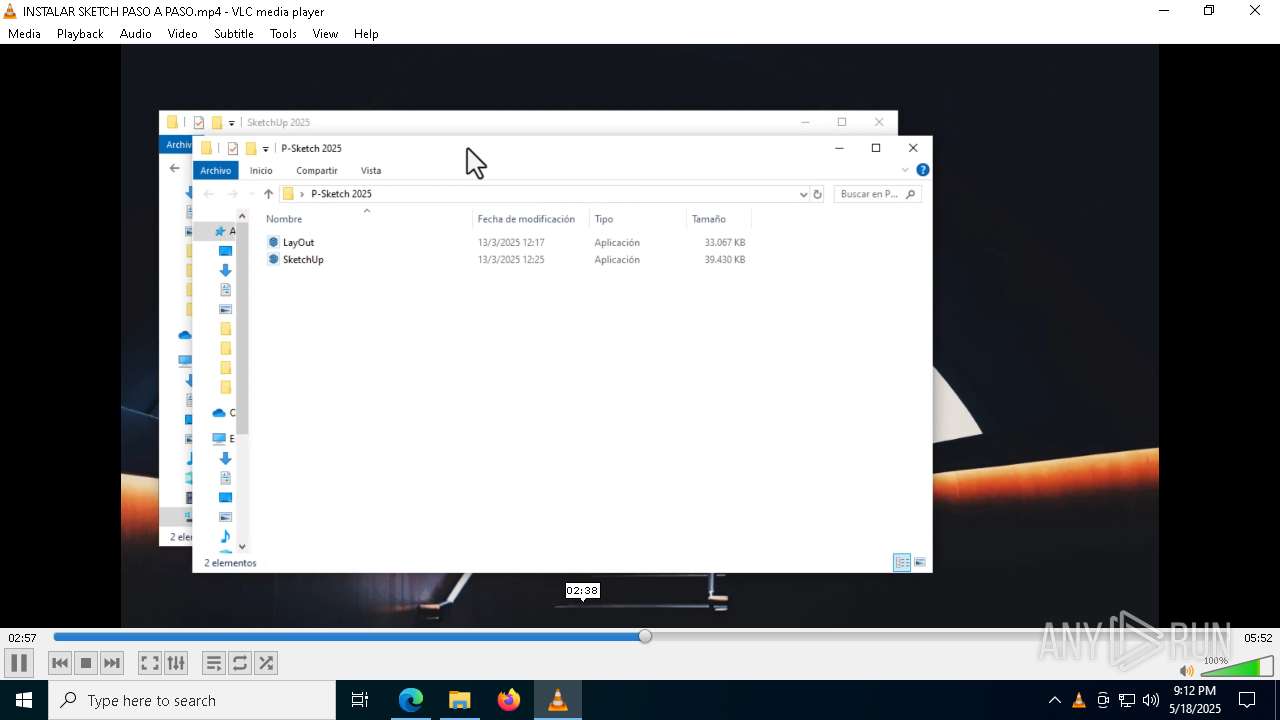Click Compartir tab in video

[x=317, y=170]
